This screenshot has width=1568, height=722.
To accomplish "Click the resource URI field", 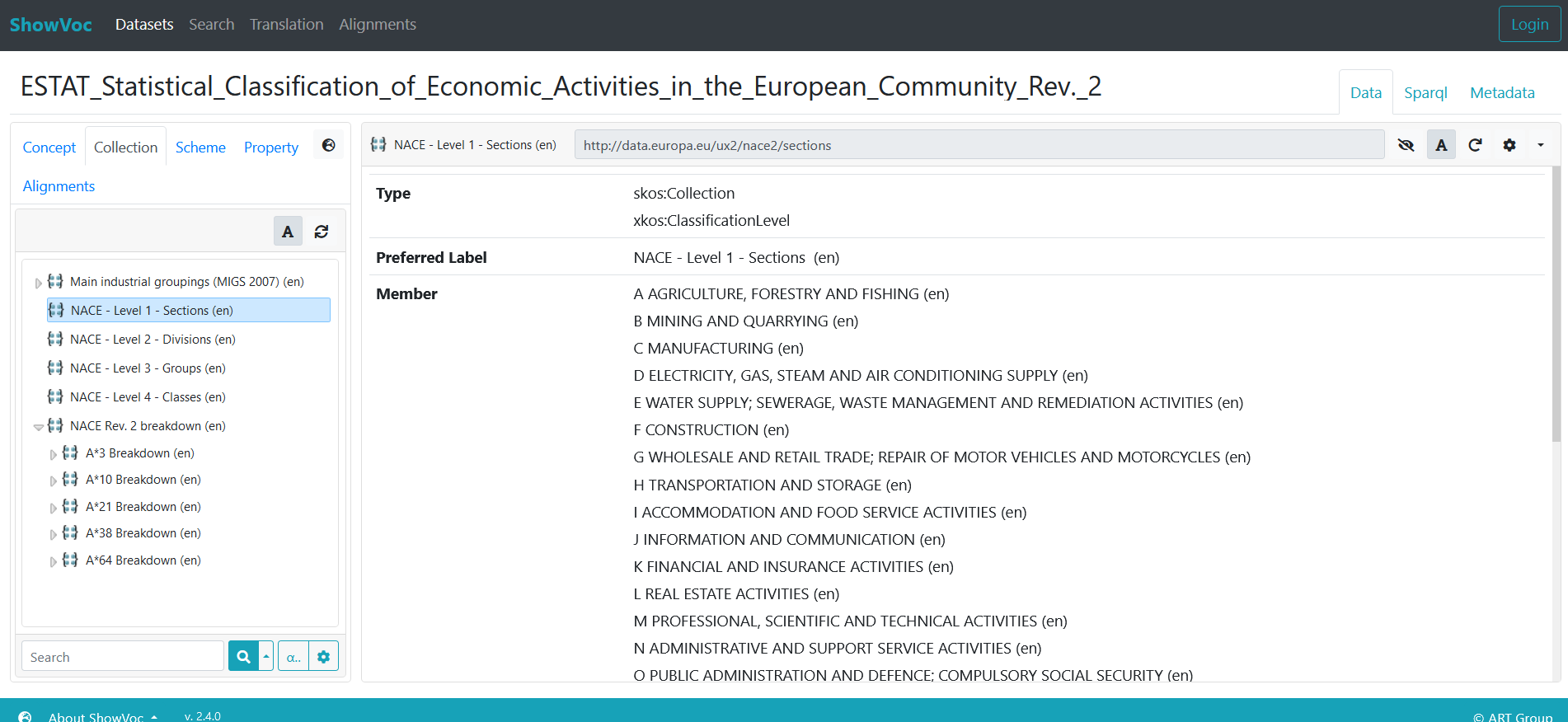I will (979, 145).
